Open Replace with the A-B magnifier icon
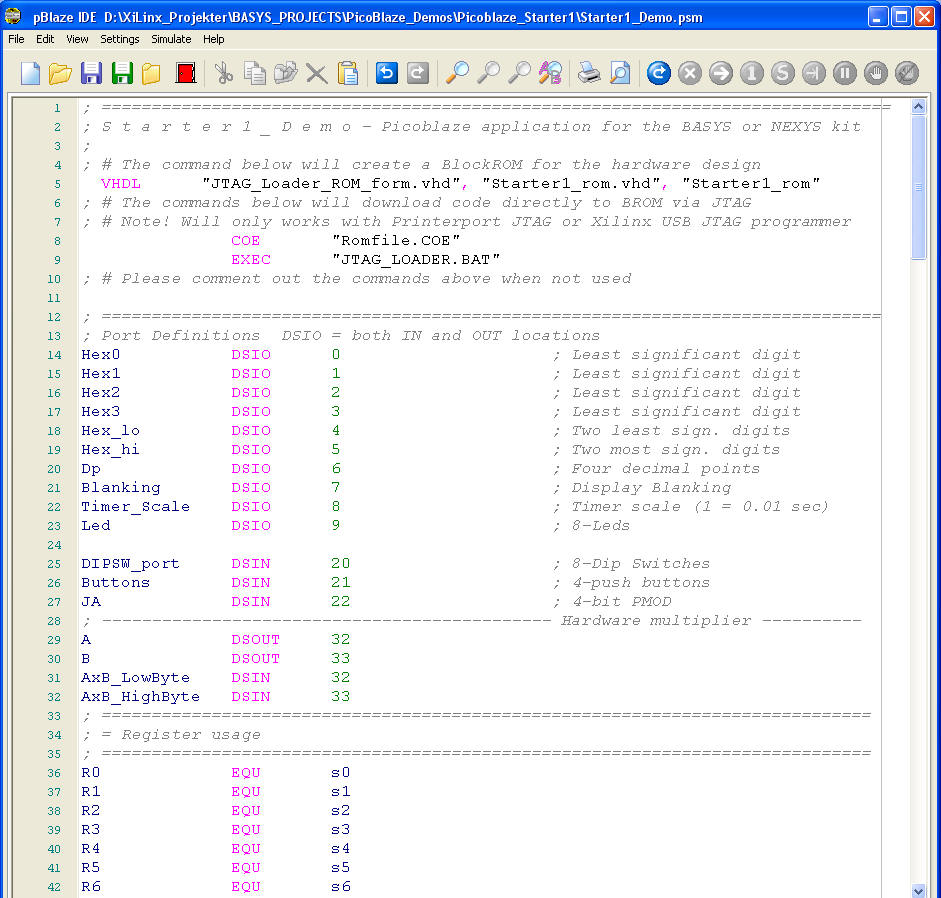The image size is (941, 898). pyautogui.click(x=550, y=73)
